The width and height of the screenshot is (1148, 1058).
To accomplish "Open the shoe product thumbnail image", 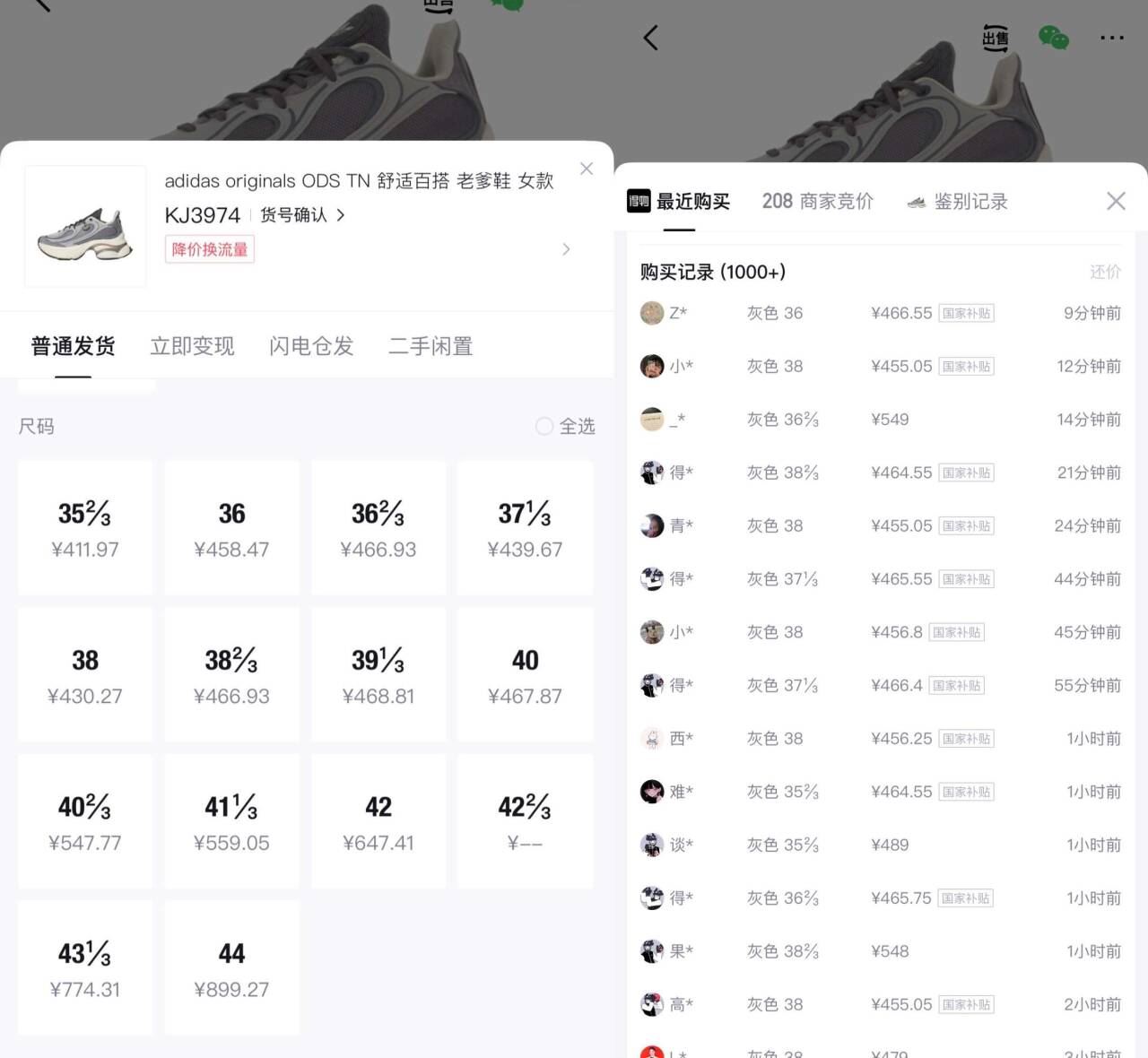I will tap(85, 226).
